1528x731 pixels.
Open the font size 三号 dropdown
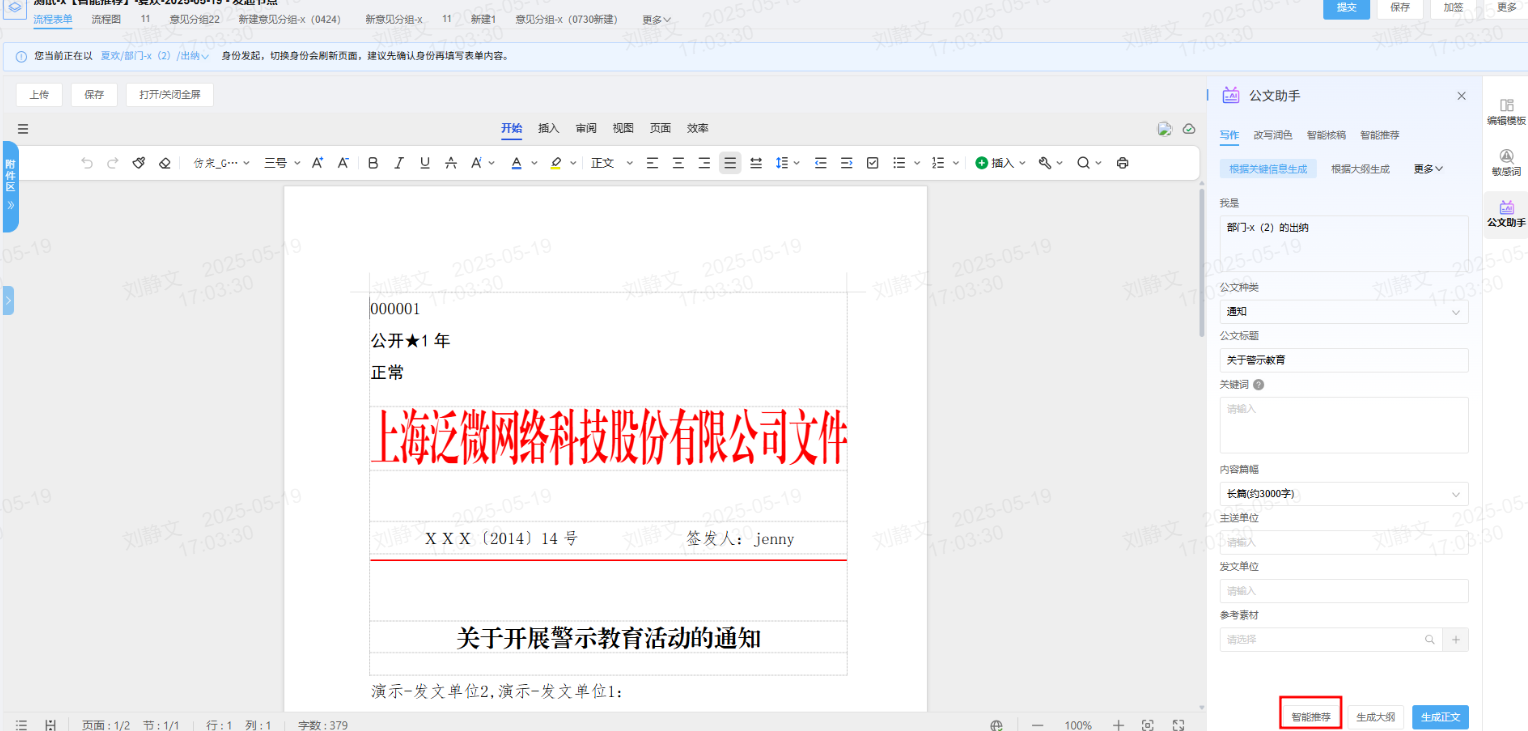(281, 163)
